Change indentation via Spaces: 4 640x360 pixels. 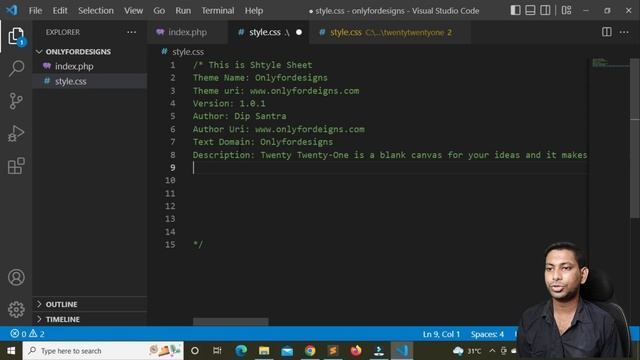tap(487, 334)
